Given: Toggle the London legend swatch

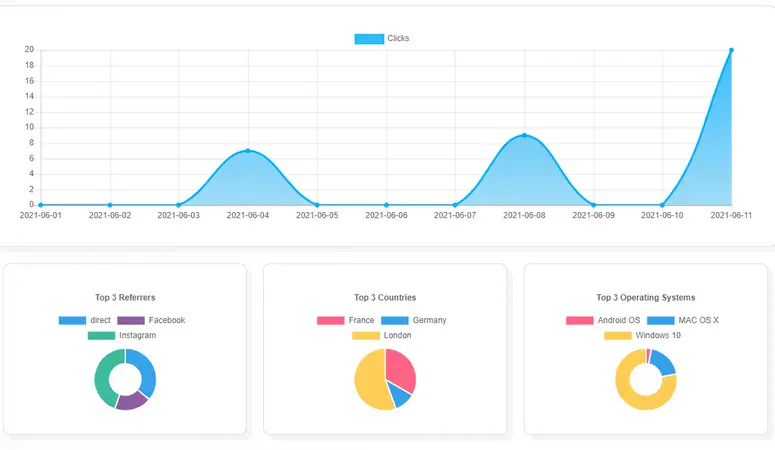Looking at the screenshot, I should [366, 336].
